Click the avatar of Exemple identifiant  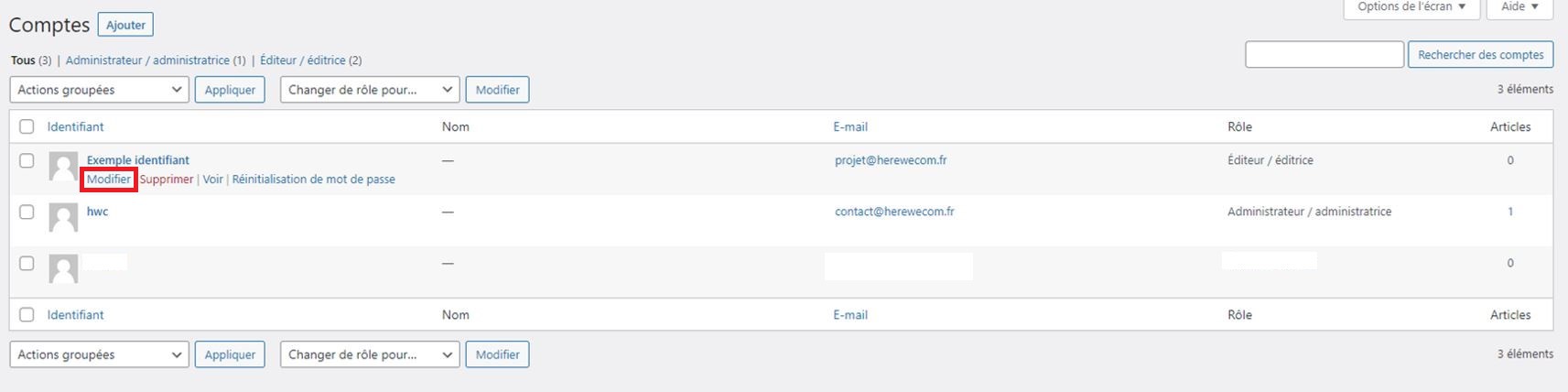(x=63, y=167)
